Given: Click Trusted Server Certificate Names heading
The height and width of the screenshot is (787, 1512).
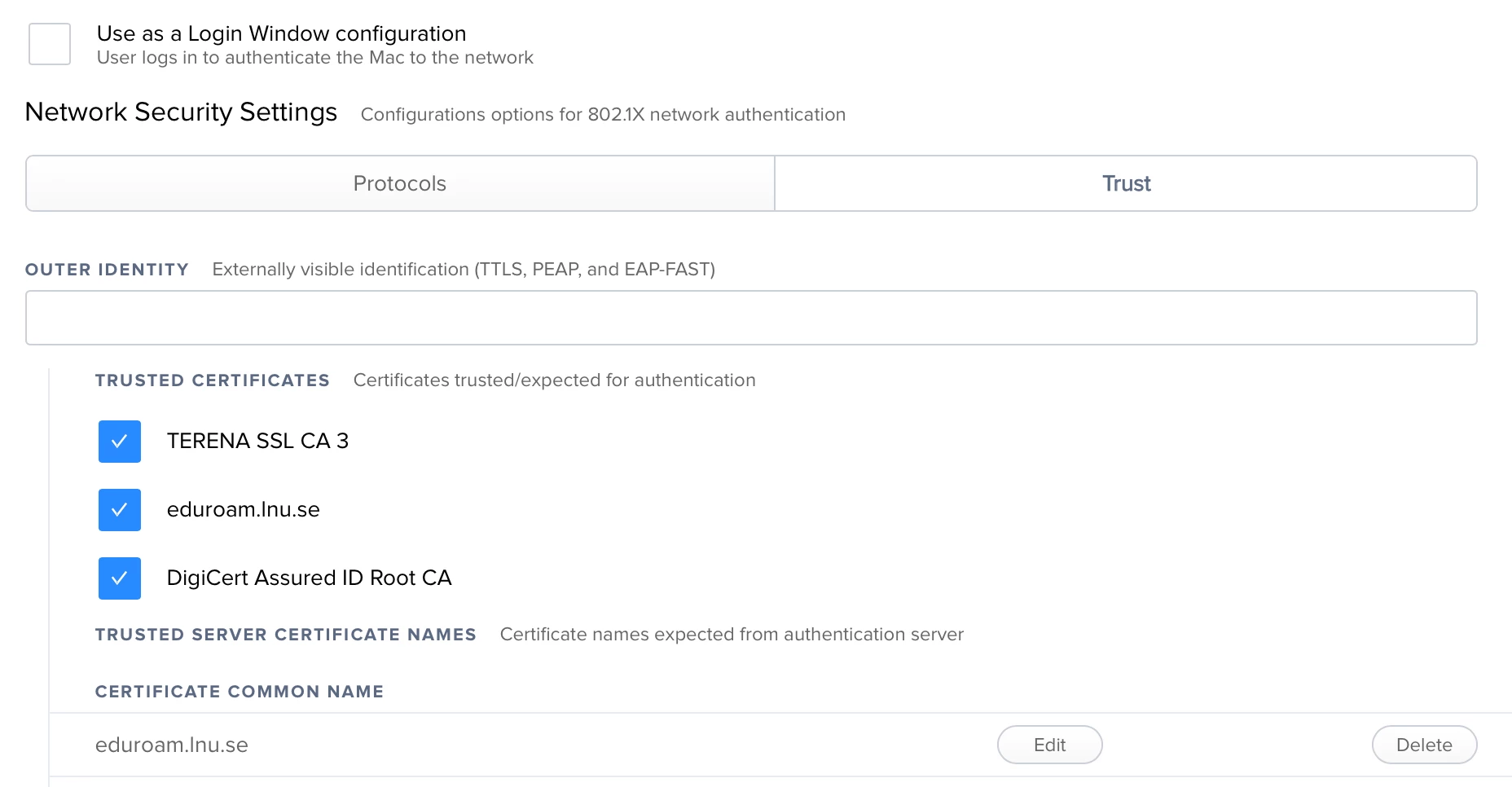Looking at the screenshot, I should (x=286, y=635).
